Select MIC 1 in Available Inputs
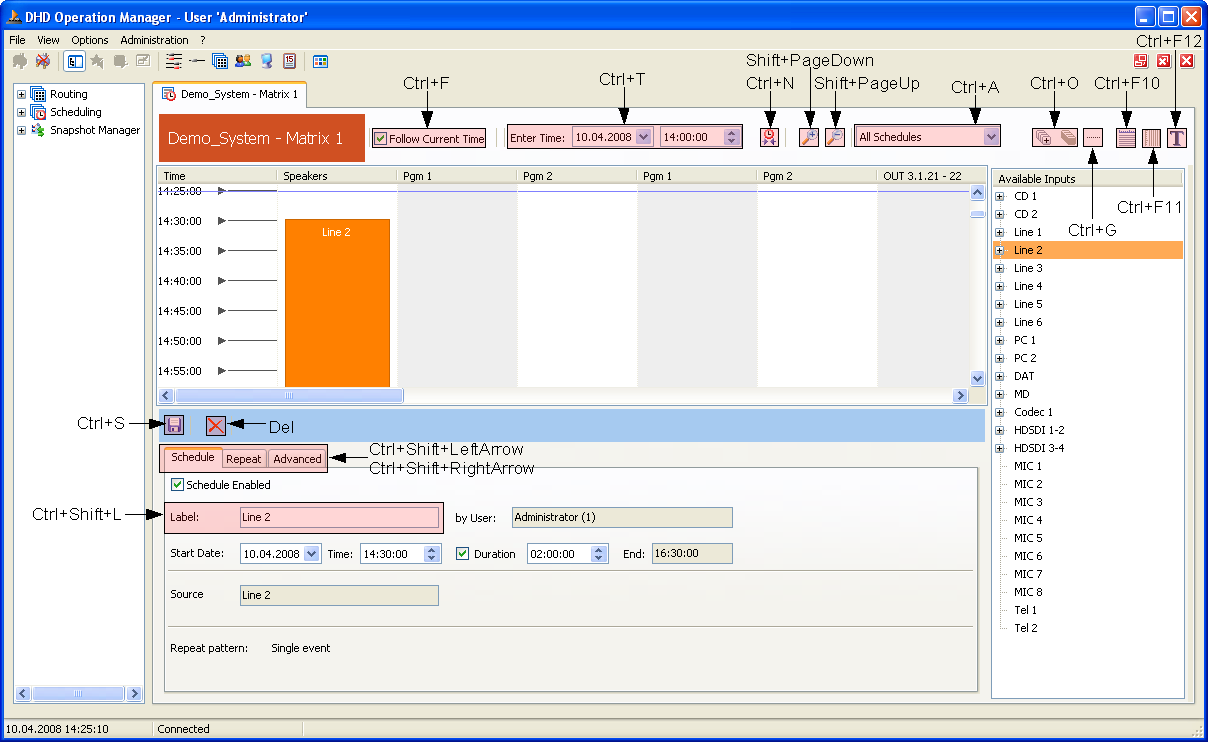The image size is (1208, 743). click(1028, 466)
